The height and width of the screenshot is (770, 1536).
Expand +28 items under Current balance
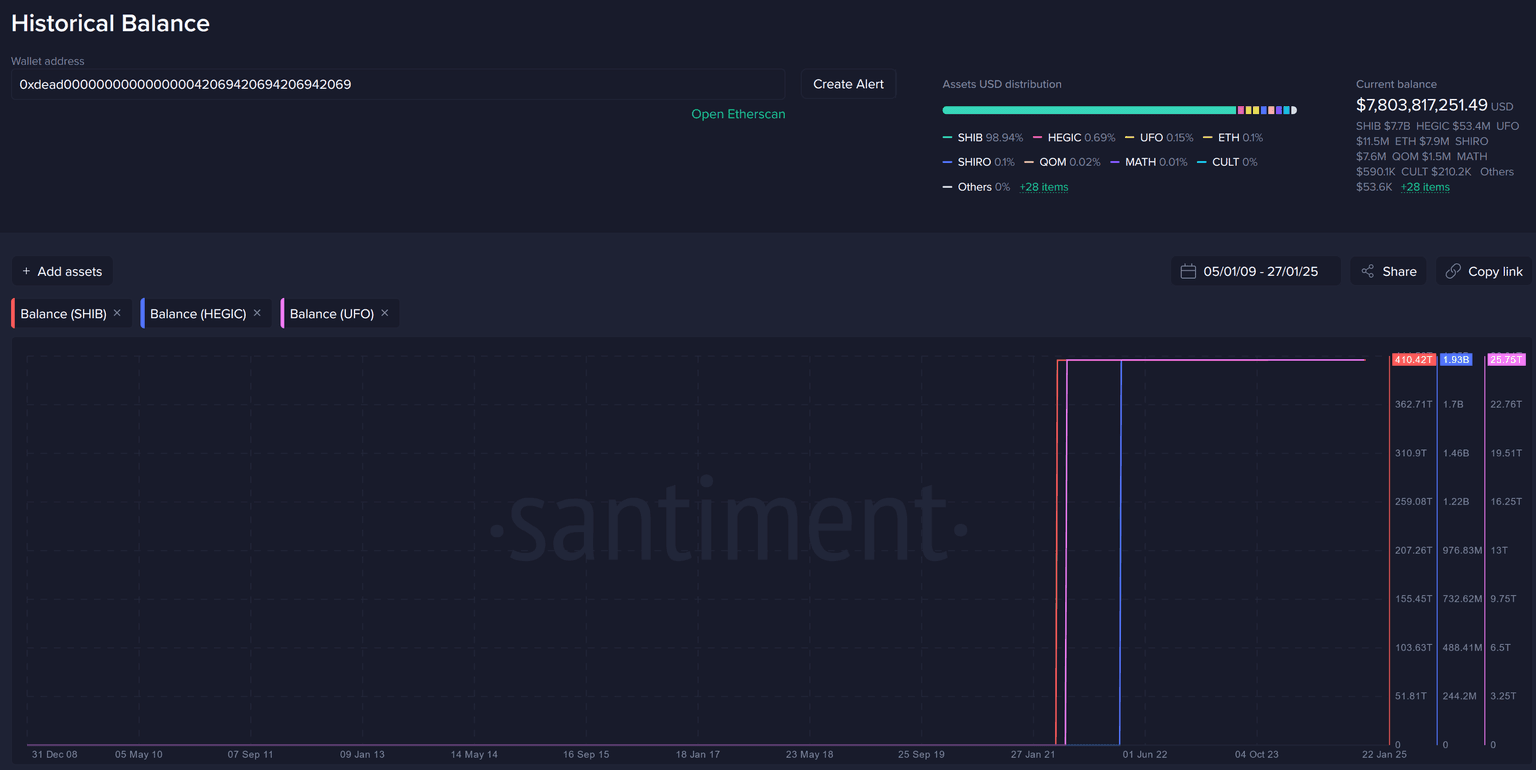coord(1424,187)
